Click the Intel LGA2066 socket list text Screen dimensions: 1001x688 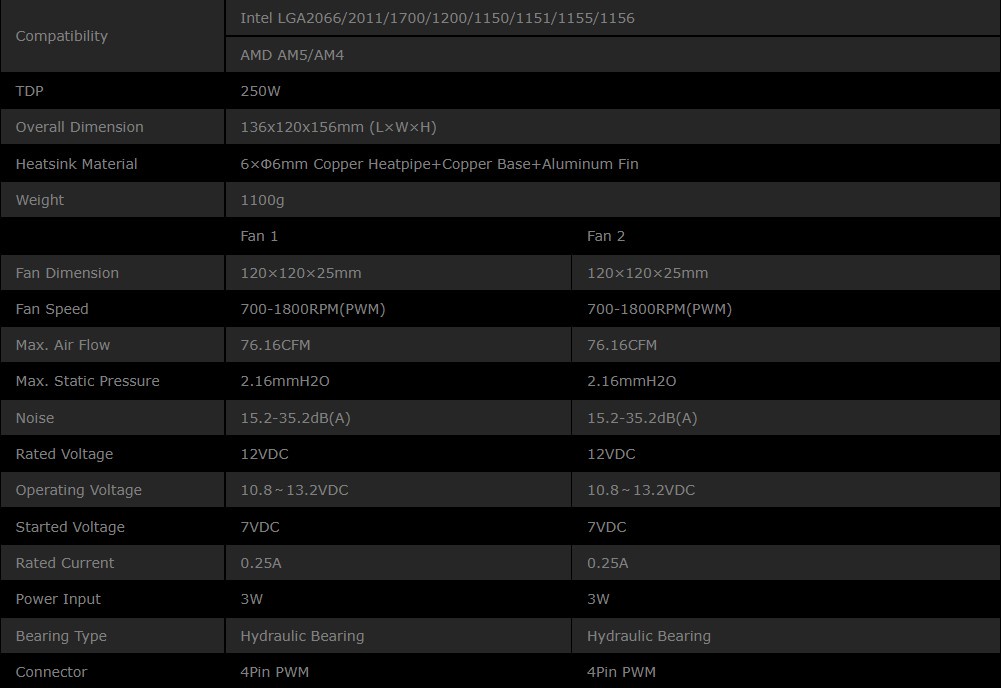click(x=437, y=18)
